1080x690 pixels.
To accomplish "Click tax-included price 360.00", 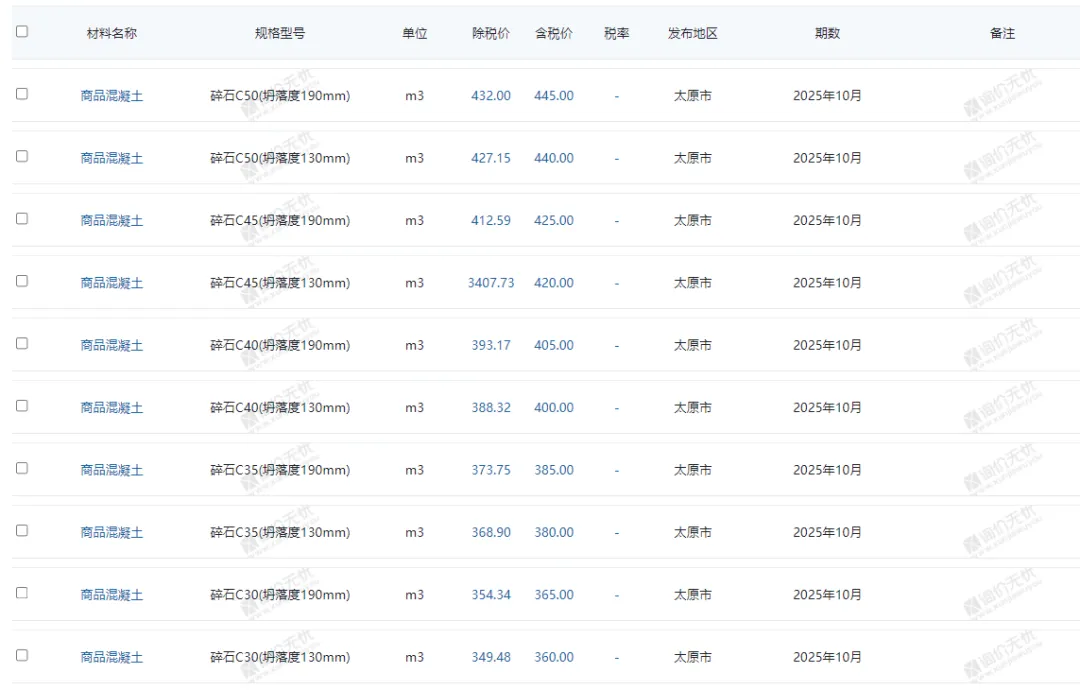I will click(x=554, y=657).
